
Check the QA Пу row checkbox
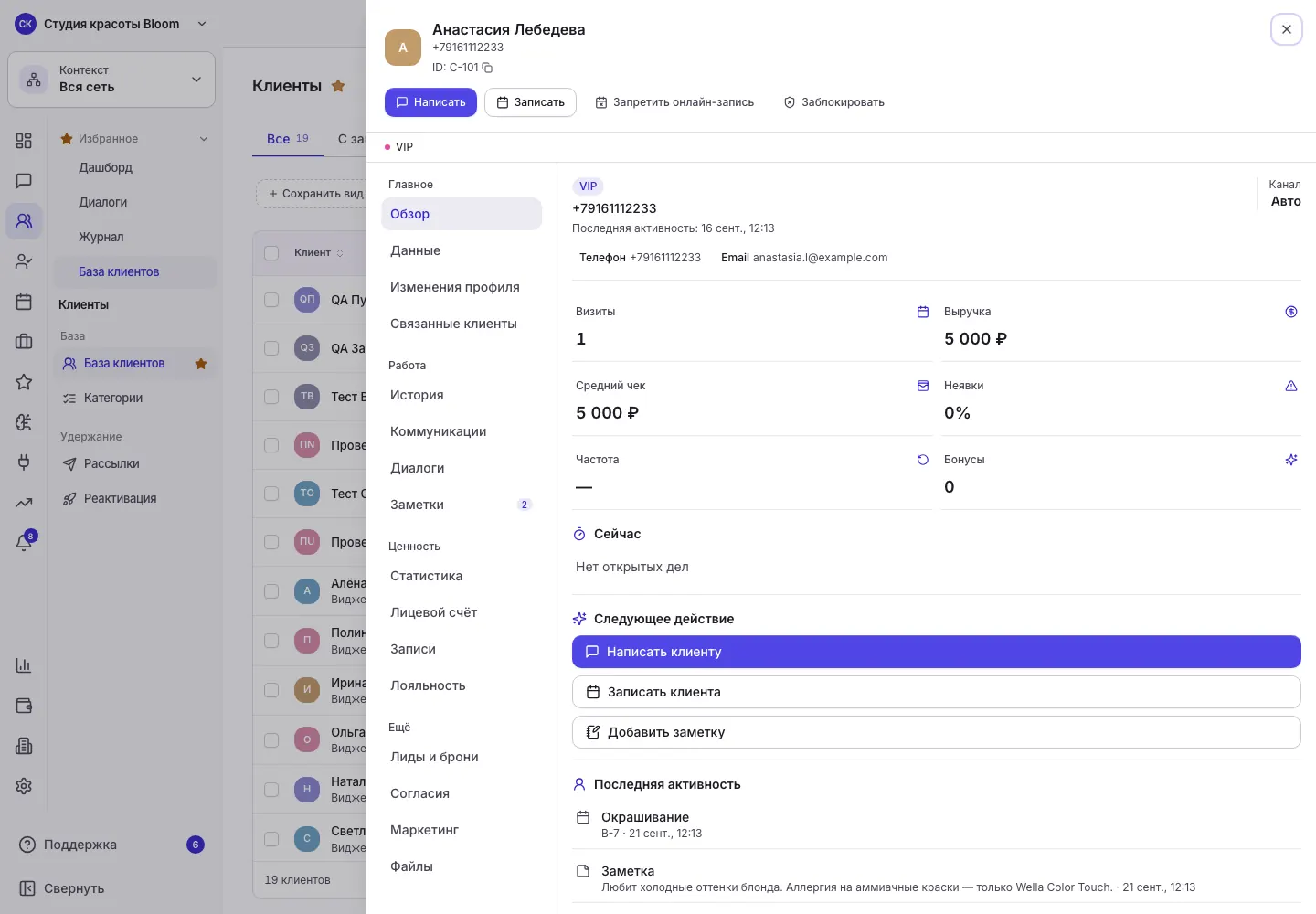coord(271,300)
